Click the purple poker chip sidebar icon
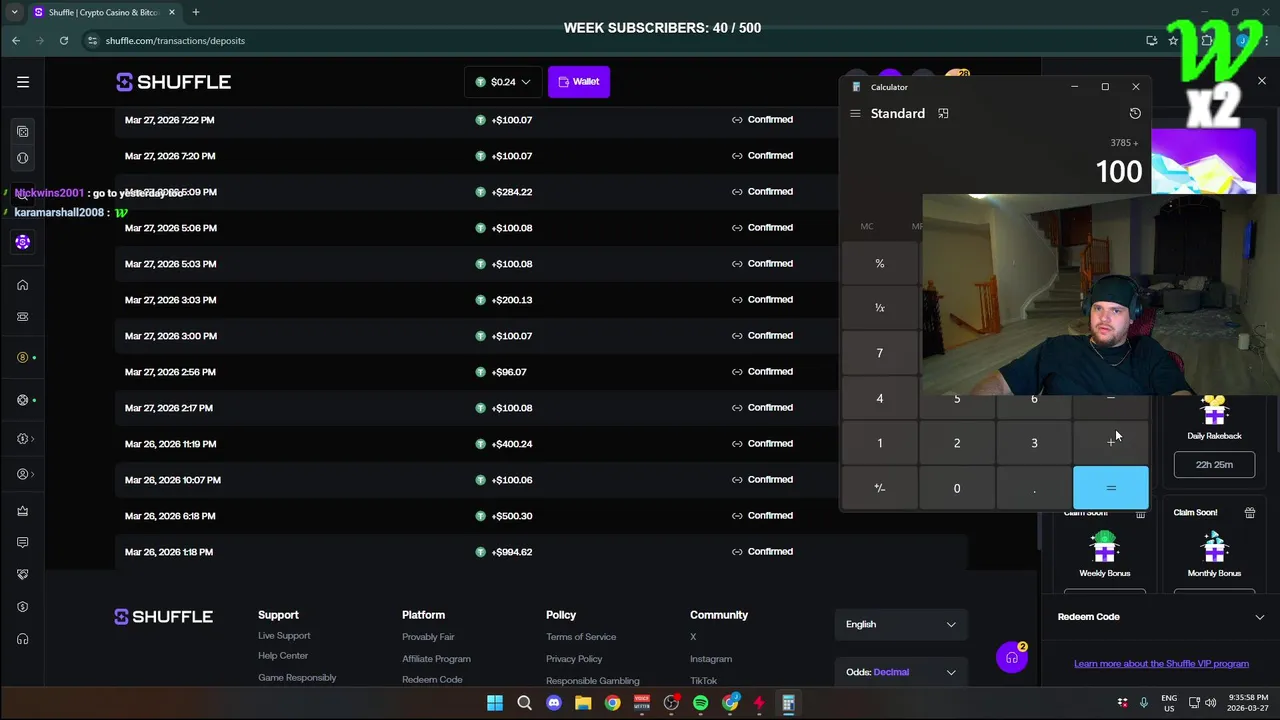The width and height of the screenshot is (1280, 720). point(22,242)
